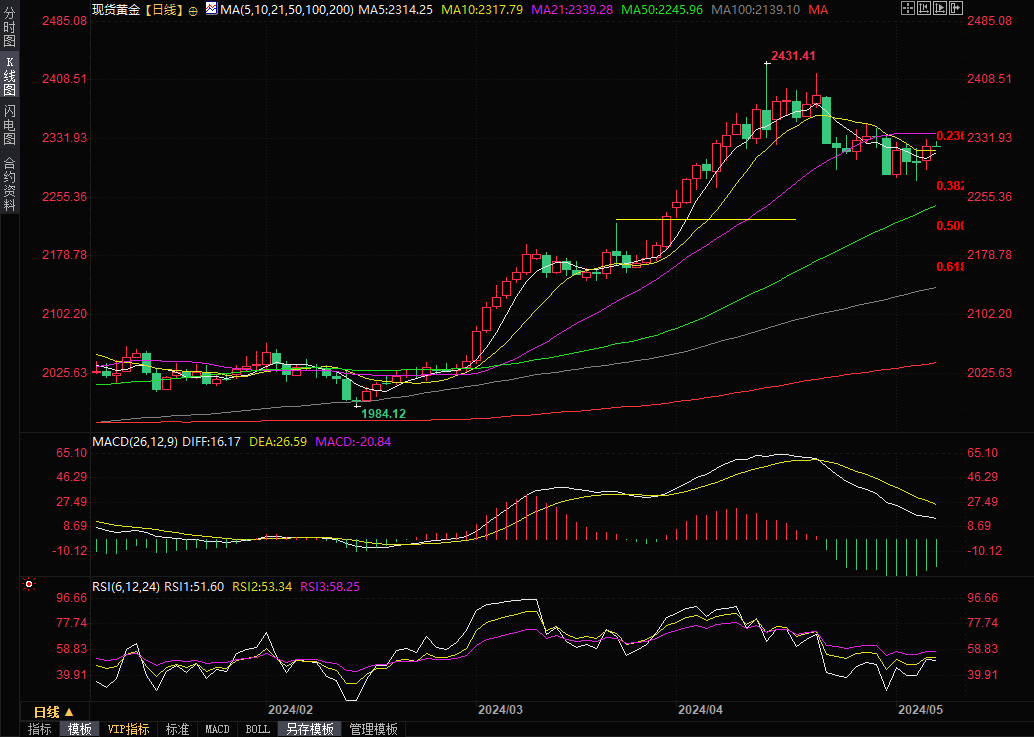Open the 闪电图 sidebar tab

(x=9, y=123)
